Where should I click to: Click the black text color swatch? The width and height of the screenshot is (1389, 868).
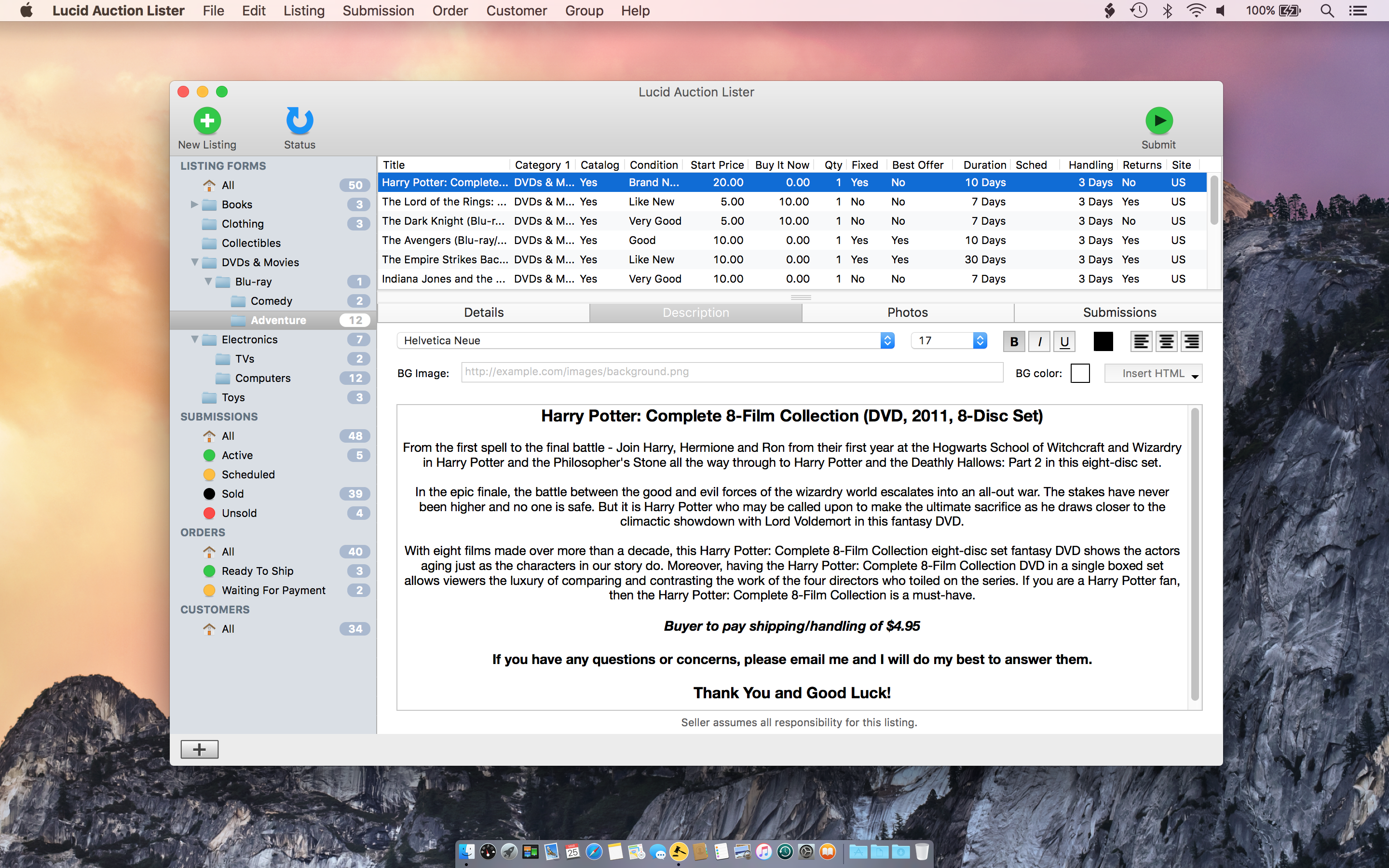point(1103,341)
